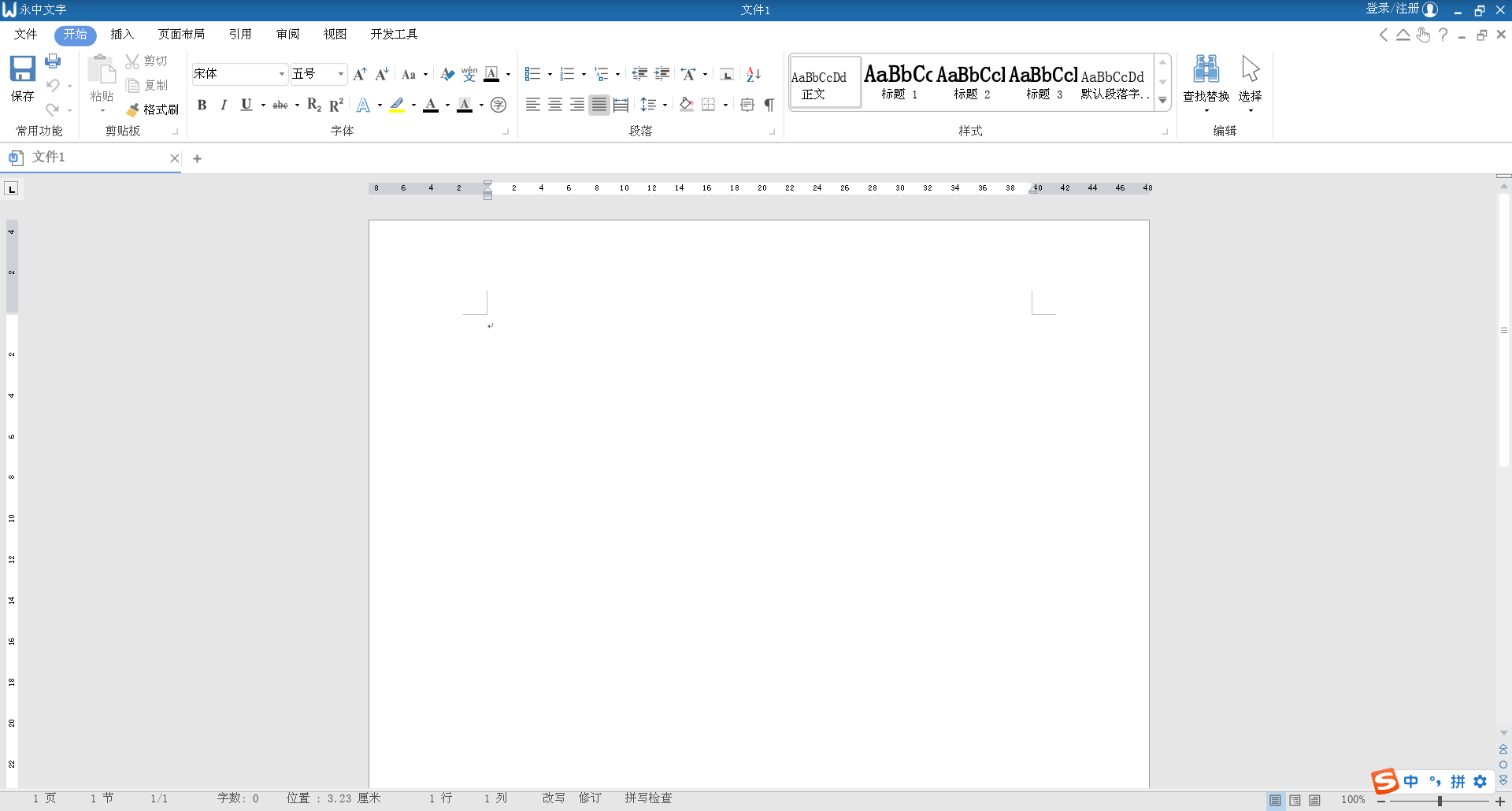This screenshot has width=1512, height=811.
Task: Apply highlight color to text
Action: pyautogui.click(x=398, y=105)
